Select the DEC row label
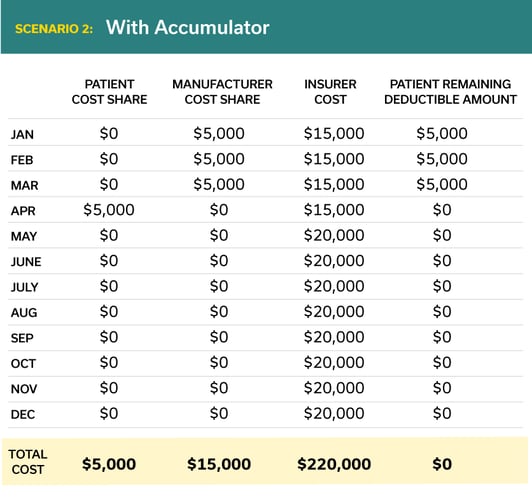 (x=23, y=414)
